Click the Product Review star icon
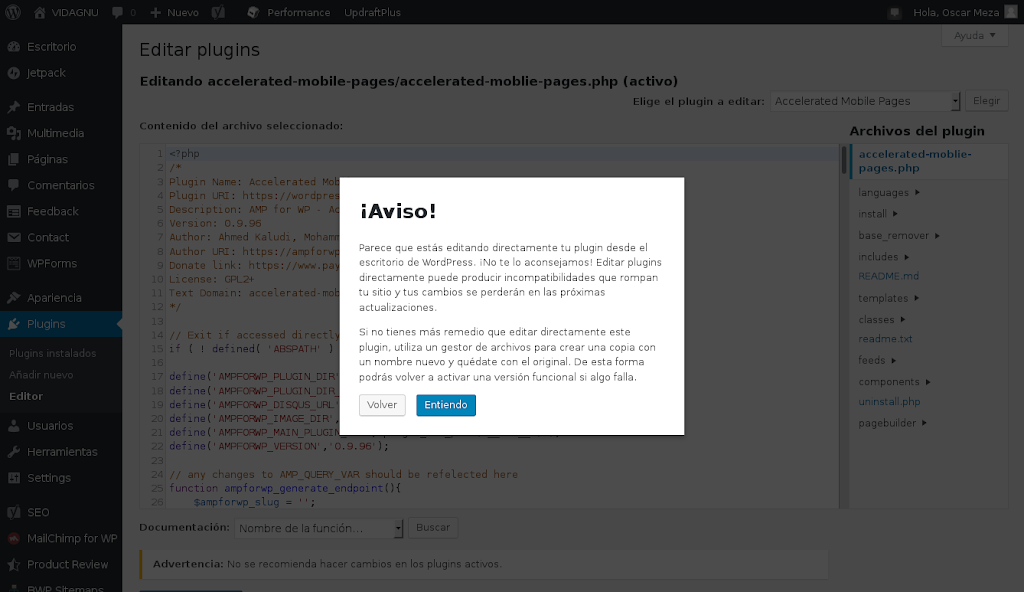The height and width of the screenshot is (592, 1024). pos(14,565)
